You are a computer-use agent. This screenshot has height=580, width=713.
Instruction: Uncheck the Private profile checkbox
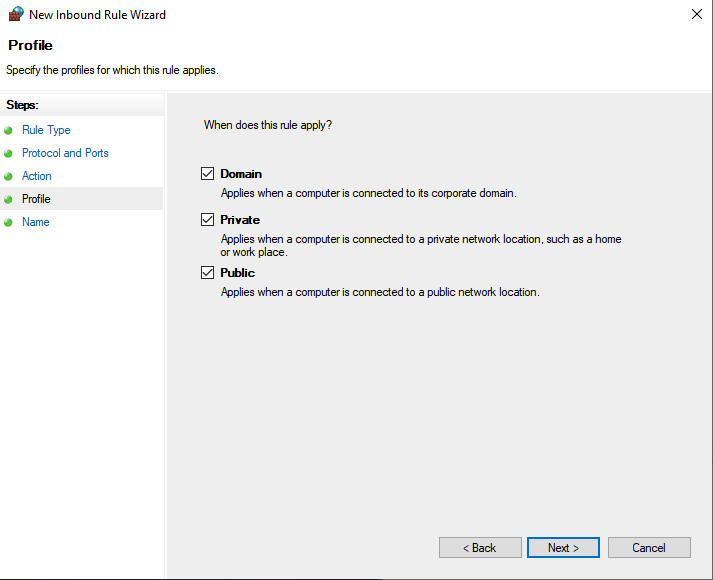(208, 220)
